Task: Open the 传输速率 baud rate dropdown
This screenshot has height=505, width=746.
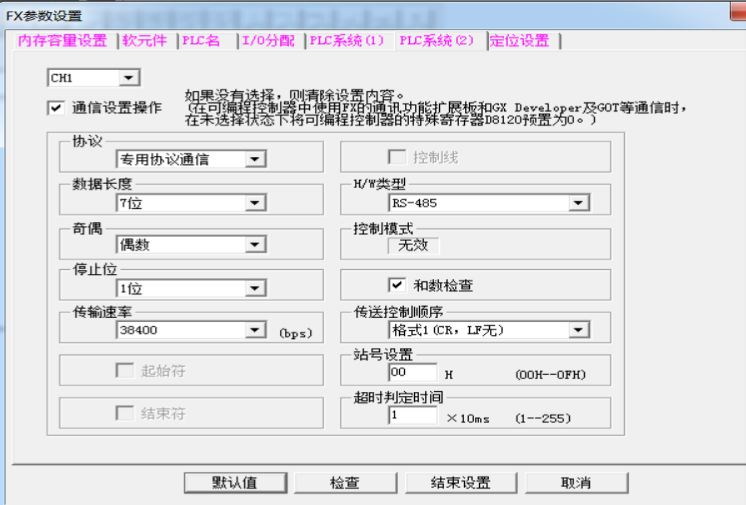Action: [255, 330]
